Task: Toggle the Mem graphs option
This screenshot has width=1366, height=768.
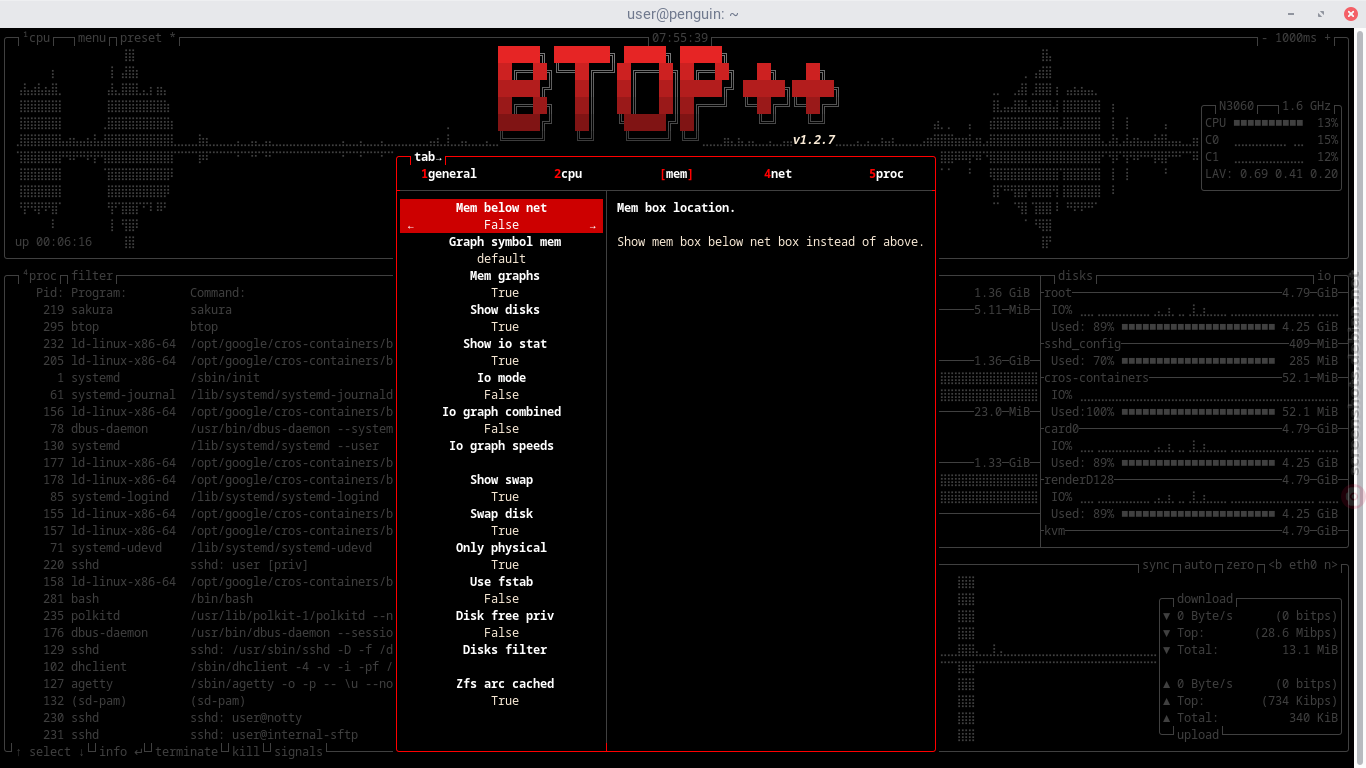Action: [505, 284]
